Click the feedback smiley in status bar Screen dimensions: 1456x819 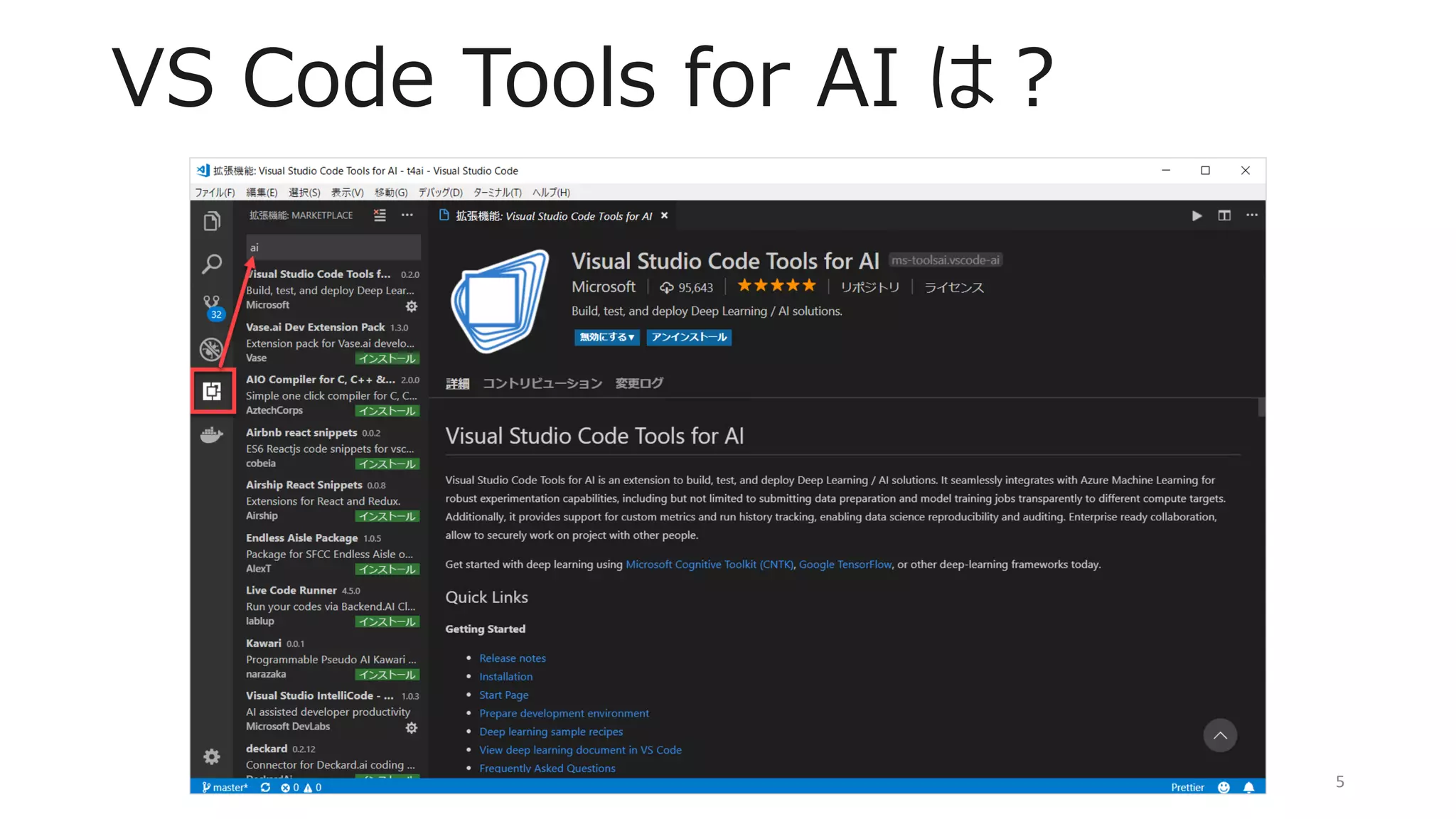(x=1224, y=787)
